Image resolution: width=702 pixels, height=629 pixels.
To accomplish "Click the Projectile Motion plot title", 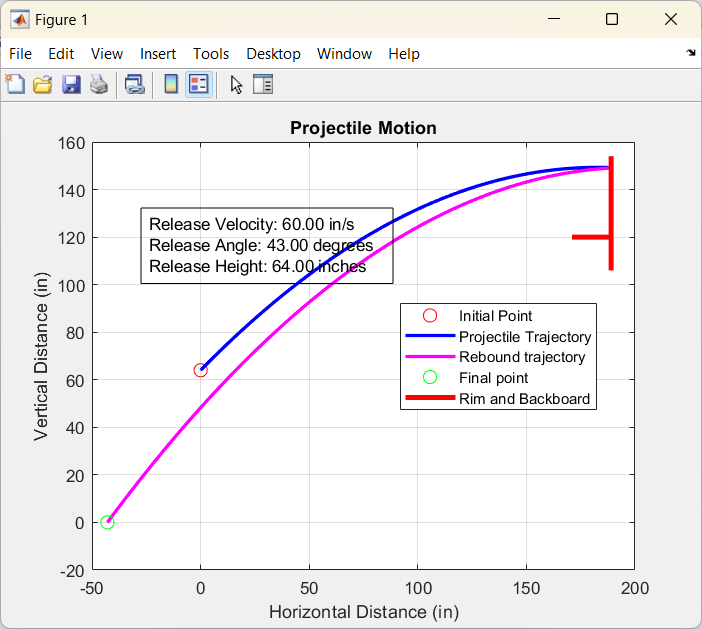I will 363,128.
